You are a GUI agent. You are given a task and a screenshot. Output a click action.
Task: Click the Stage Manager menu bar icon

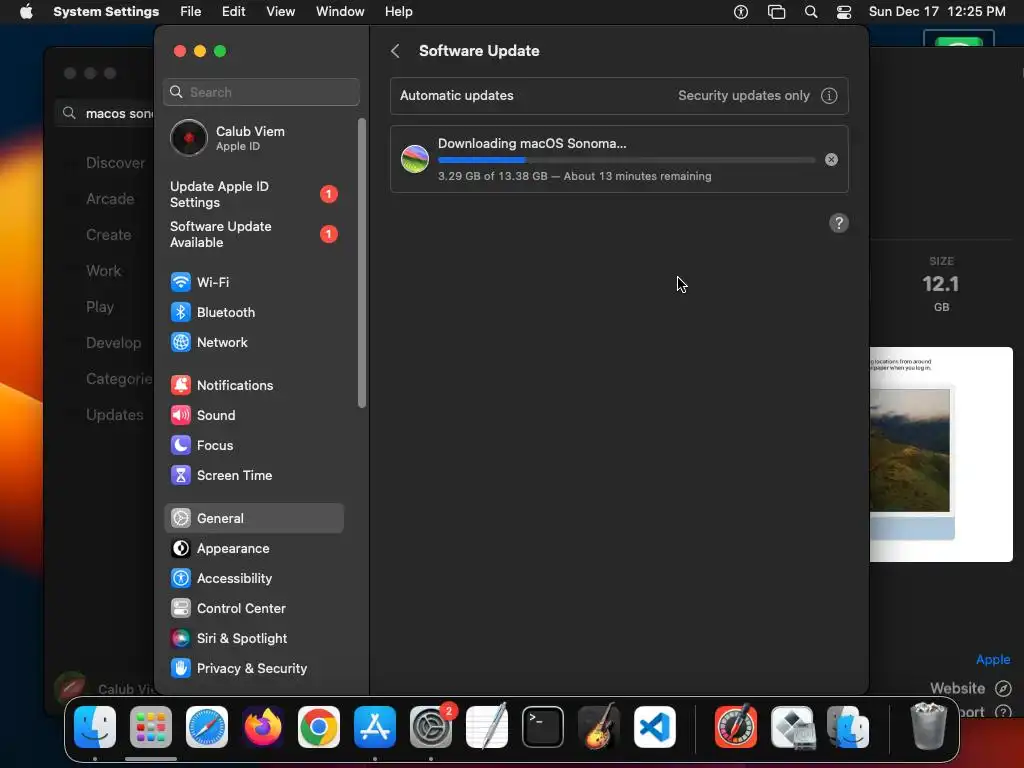776,12
